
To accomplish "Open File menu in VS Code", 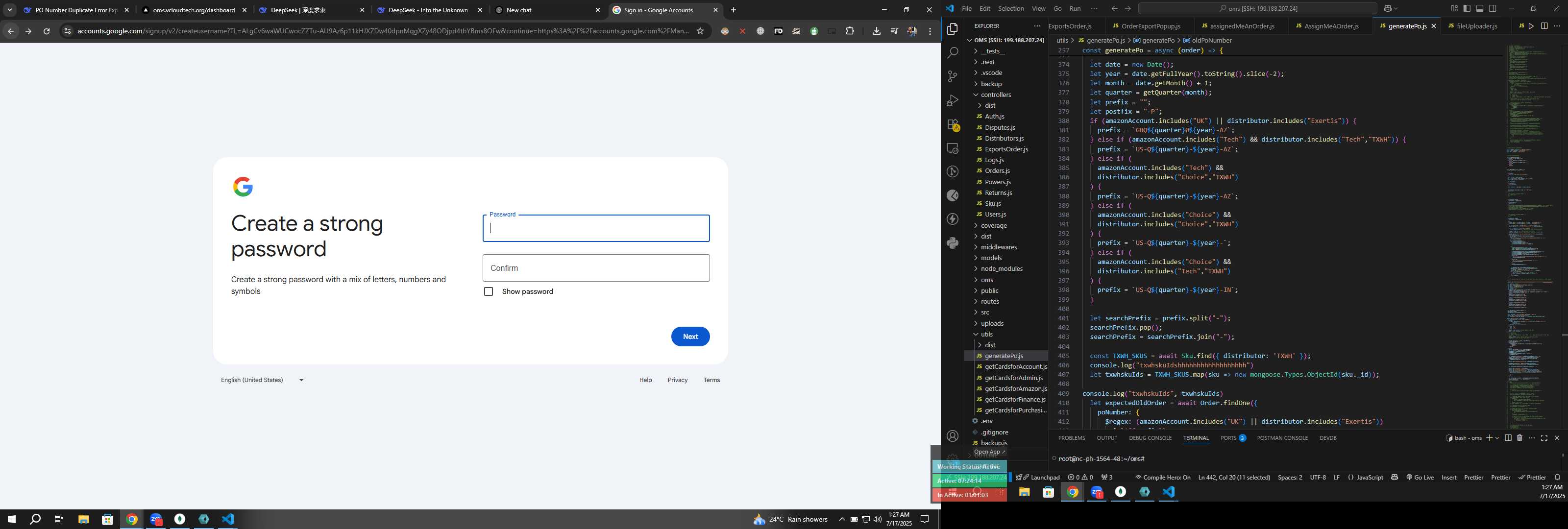I will 967,8.
